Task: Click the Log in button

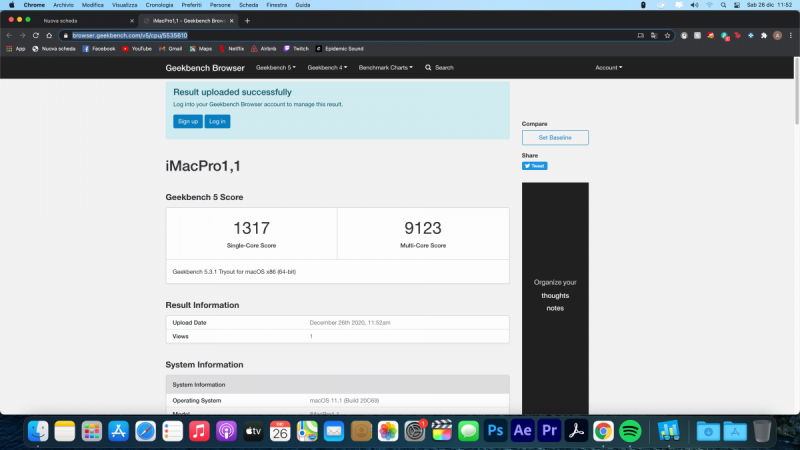Action: [217, 121]
